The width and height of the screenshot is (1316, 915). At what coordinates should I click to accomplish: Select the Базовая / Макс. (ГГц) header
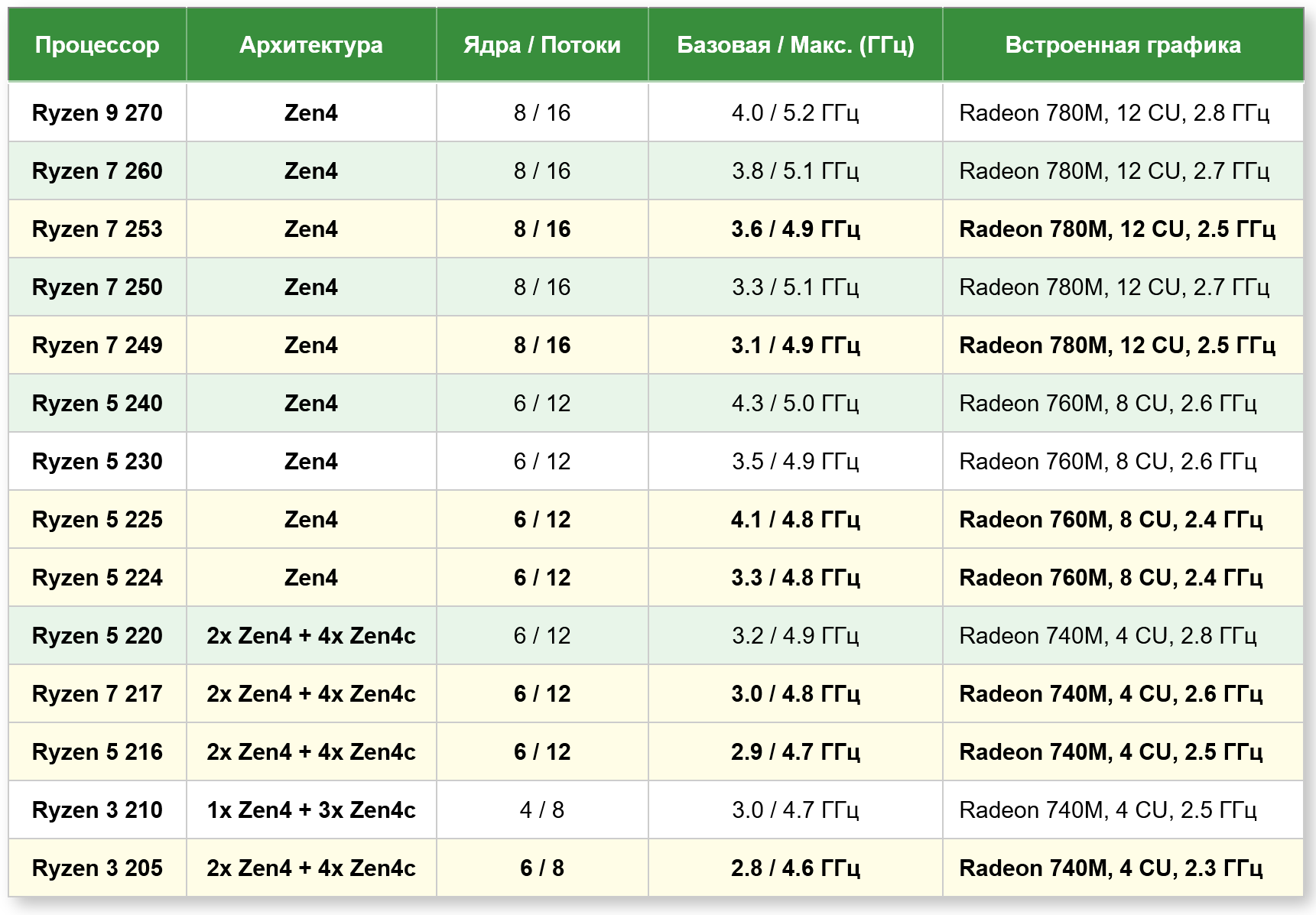tap(795, 45)
